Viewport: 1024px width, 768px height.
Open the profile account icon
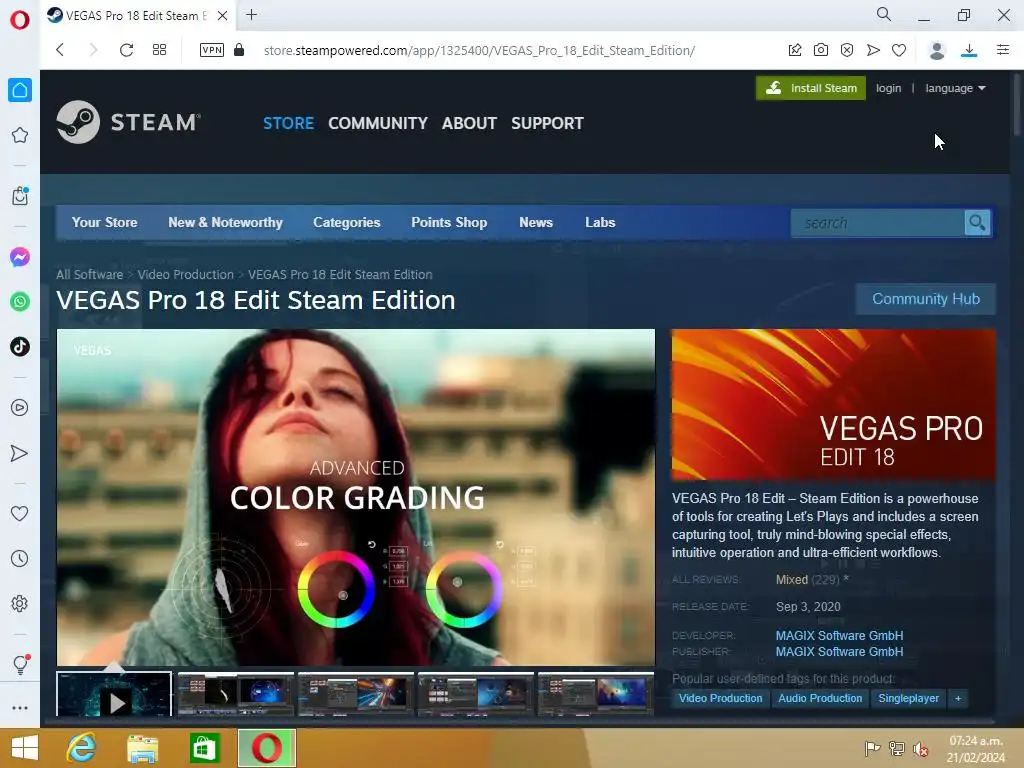click(x=937, y=50)
